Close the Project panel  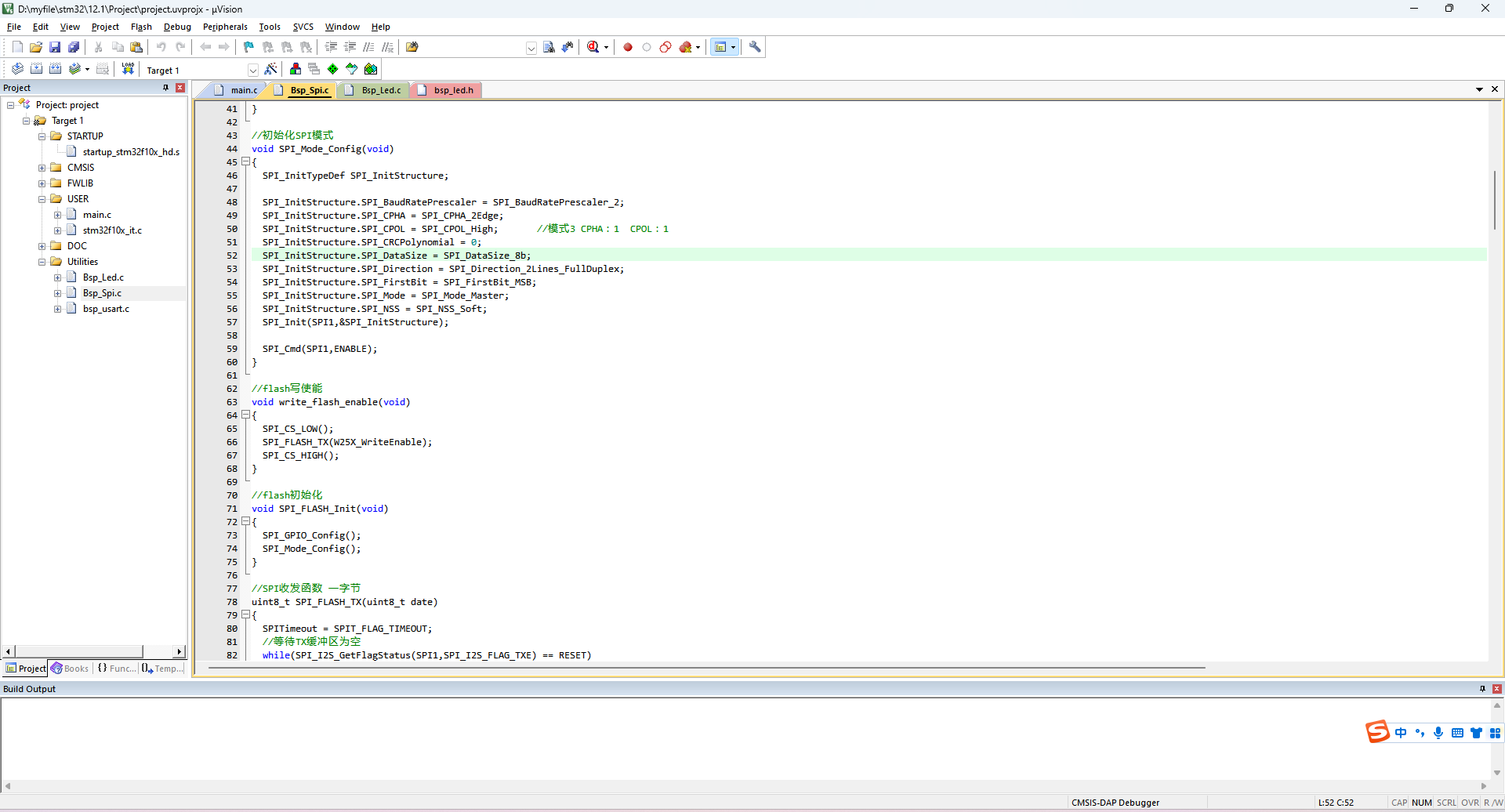tap(180, 88)
